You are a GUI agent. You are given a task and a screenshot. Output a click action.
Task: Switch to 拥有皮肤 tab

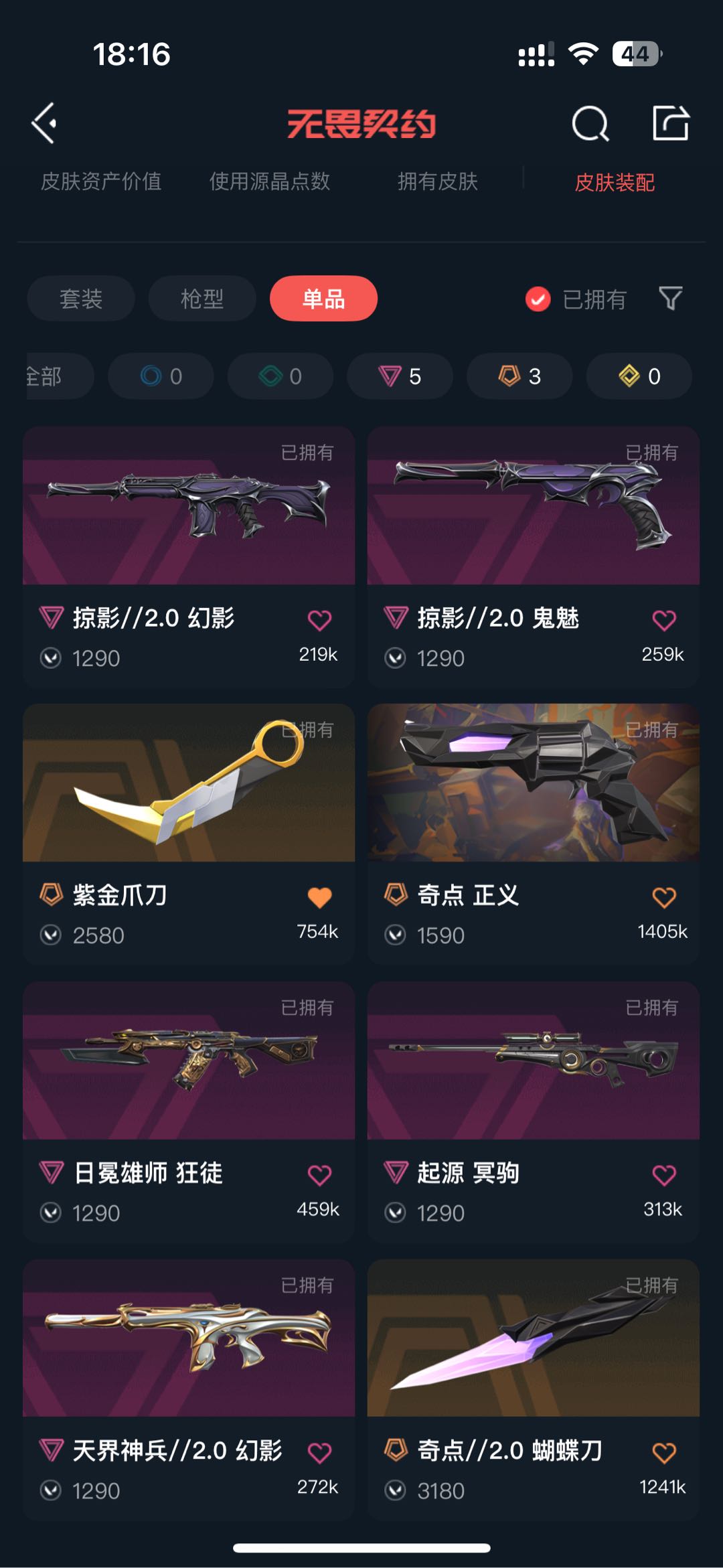[x=438, y=181]
